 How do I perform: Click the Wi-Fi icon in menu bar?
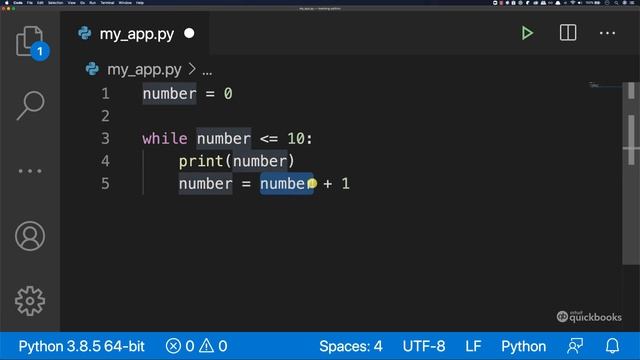click(x=572, y=3)
